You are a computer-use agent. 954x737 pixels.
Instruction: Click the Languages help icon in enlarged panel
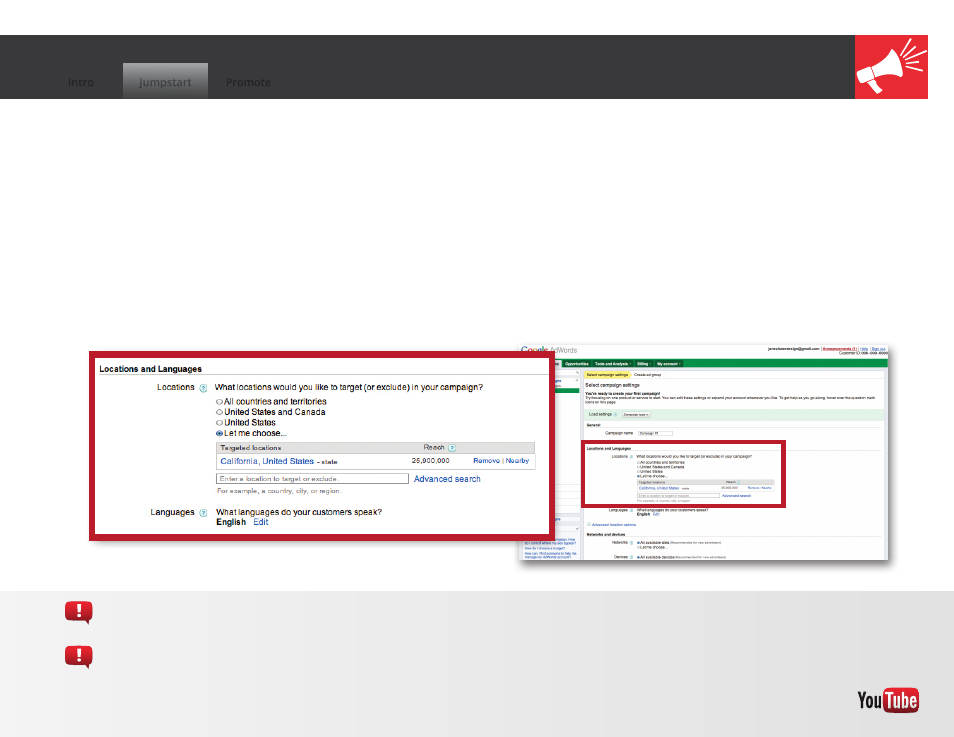tap(203, 512)
